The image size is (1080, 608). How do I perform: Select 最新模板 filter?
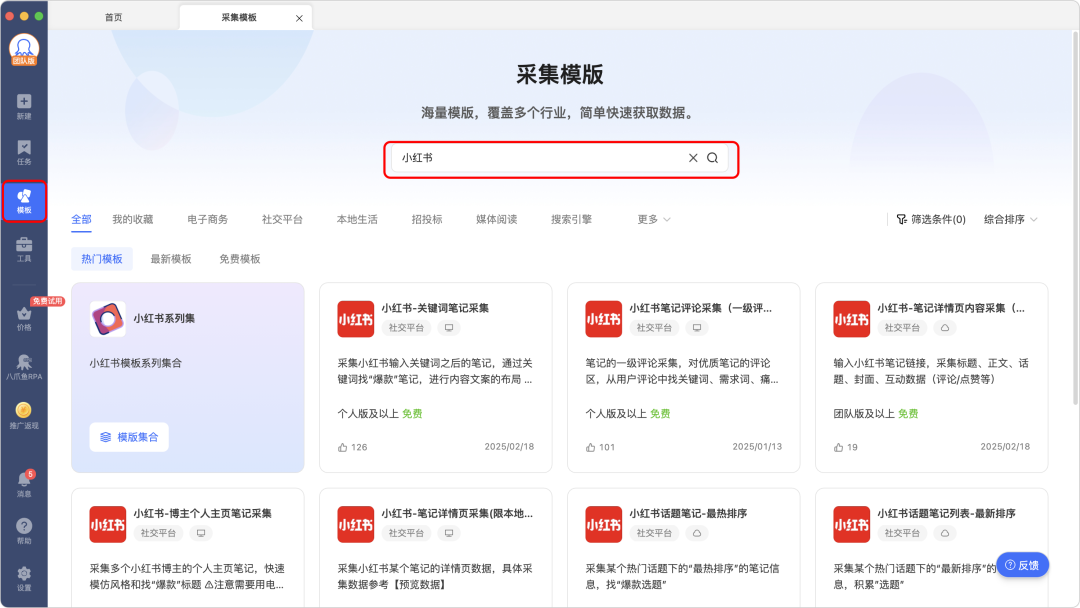pyautogui.click(x=171, y=259)
